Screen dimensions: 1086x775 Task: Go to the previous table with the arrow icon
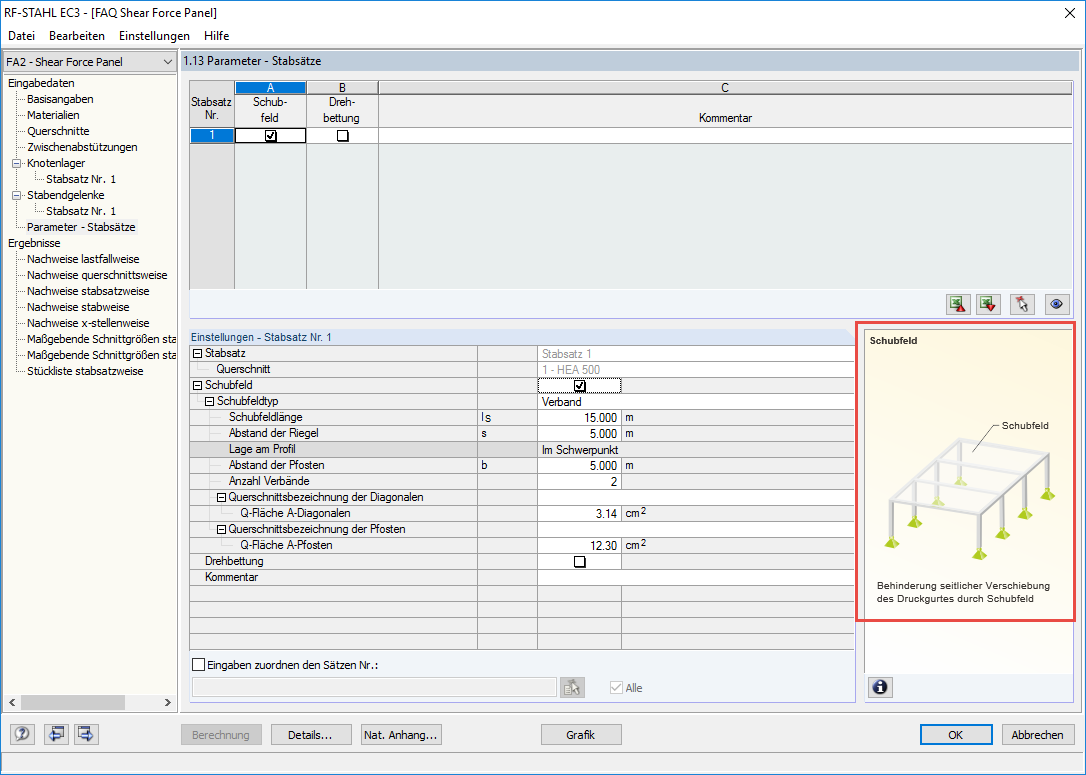pos(55,734)
